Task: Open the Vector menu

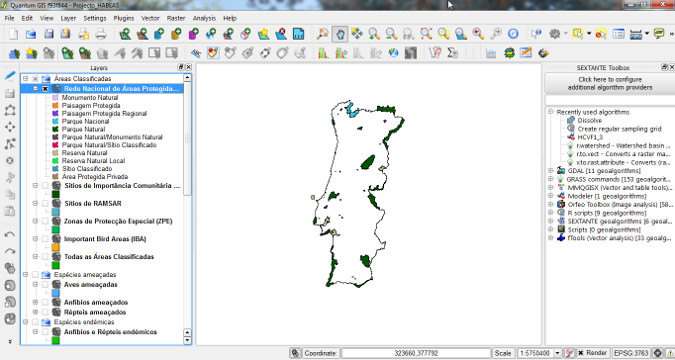Action: click(x=150, y=19)
